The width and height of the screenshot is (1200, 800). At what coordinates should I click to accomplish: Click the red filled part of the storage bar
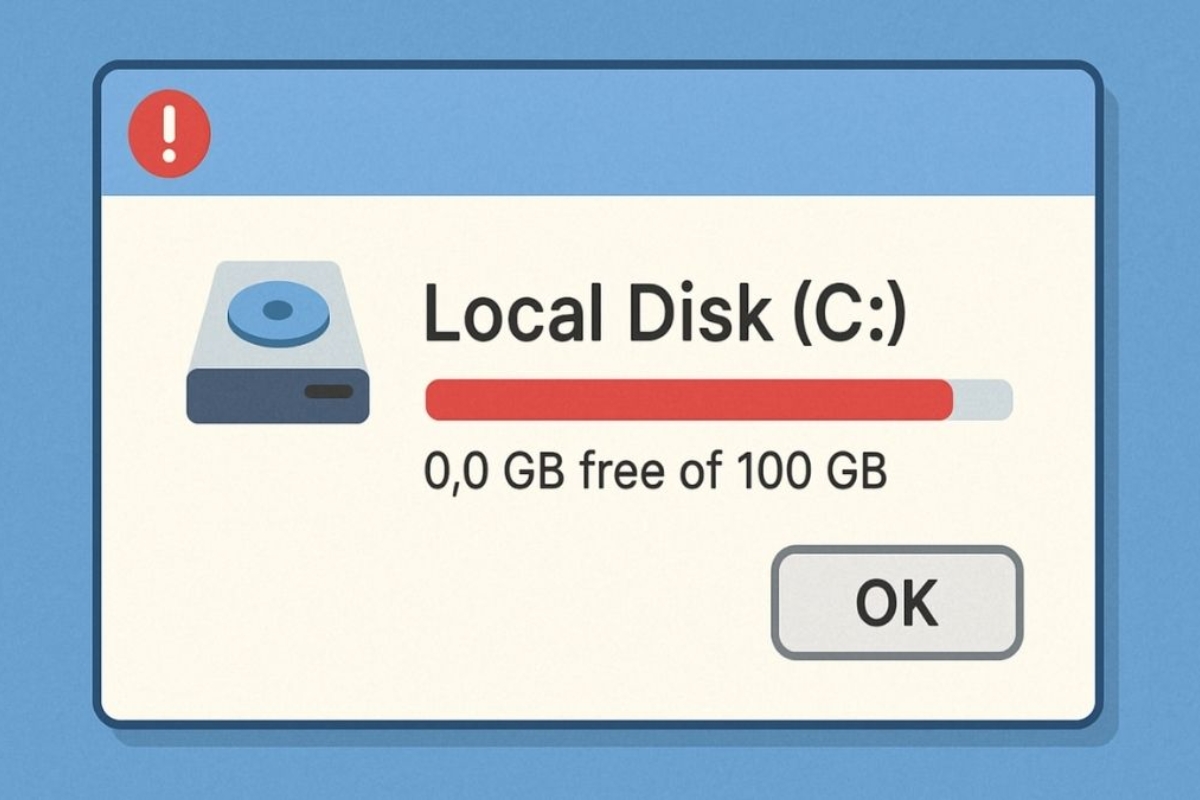click(689, 400)
